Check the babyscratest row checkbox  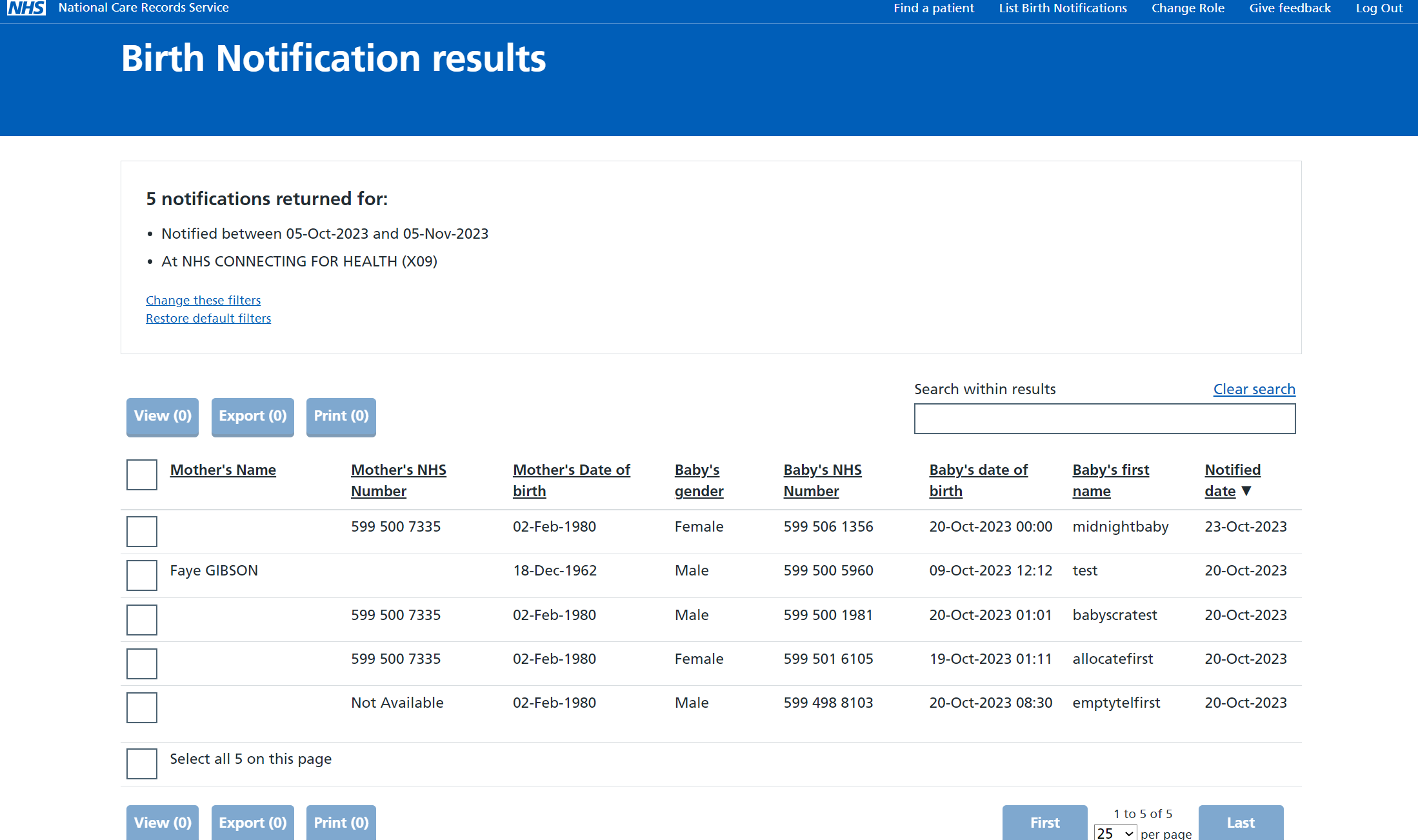pyautogui.click(x=142, y=620)
